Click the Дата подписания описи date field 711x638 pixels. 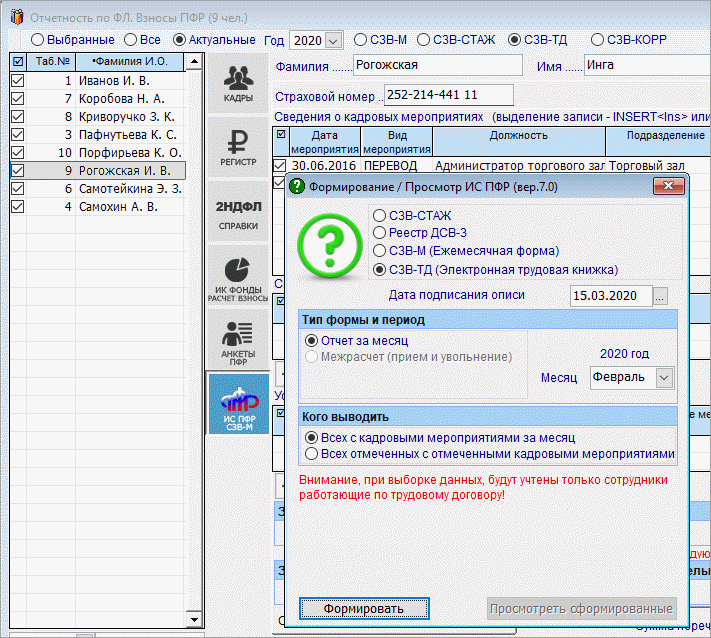pyautogui.click(x=610, y=296)
